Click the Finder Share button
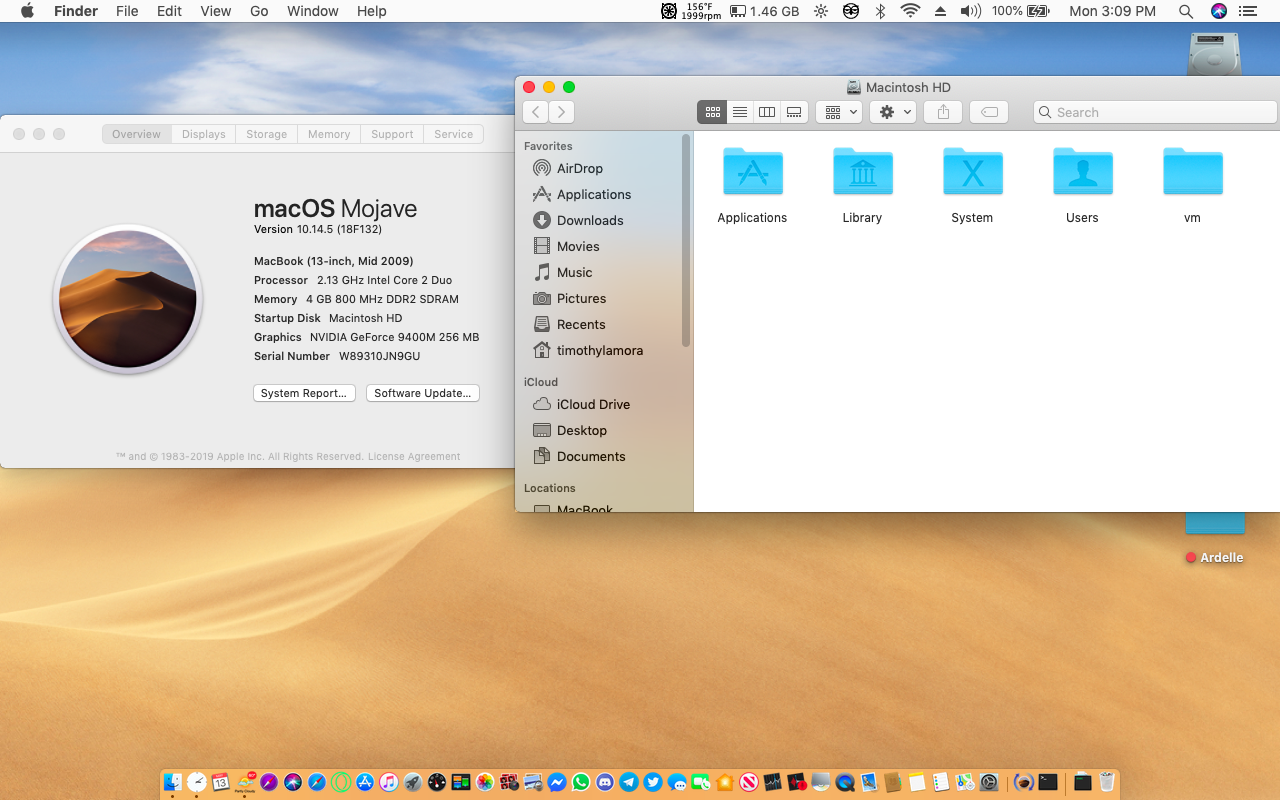1280x800 pixels. point(943,112)
